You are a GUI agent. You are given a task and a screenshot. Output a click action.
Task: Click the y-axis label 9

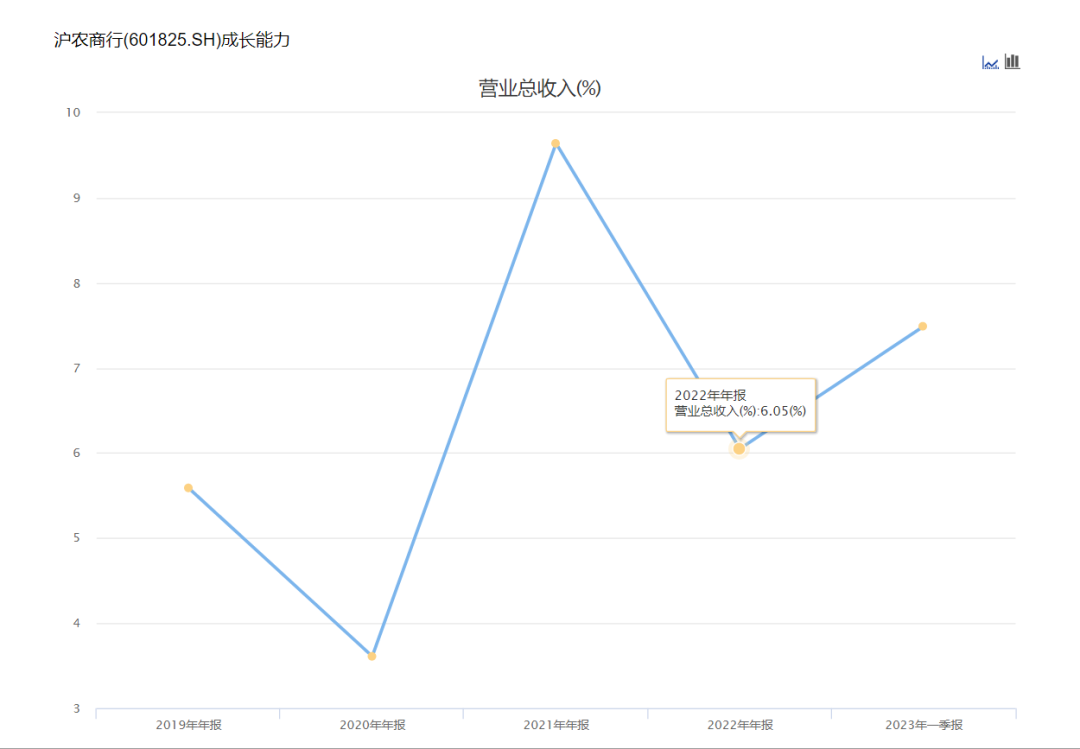[x=77, y=198]
